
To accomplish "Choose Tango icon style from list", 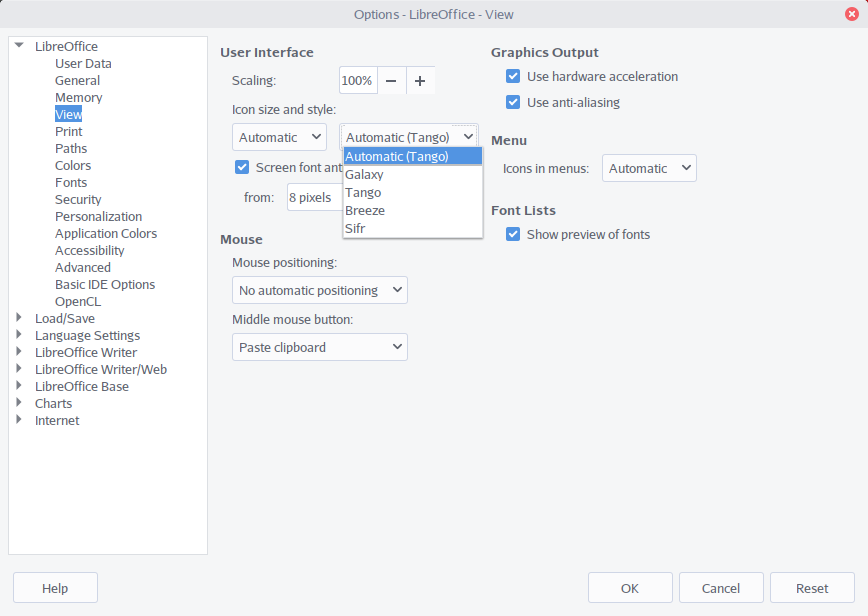I will pyautogui.click(x=412, y=193).
